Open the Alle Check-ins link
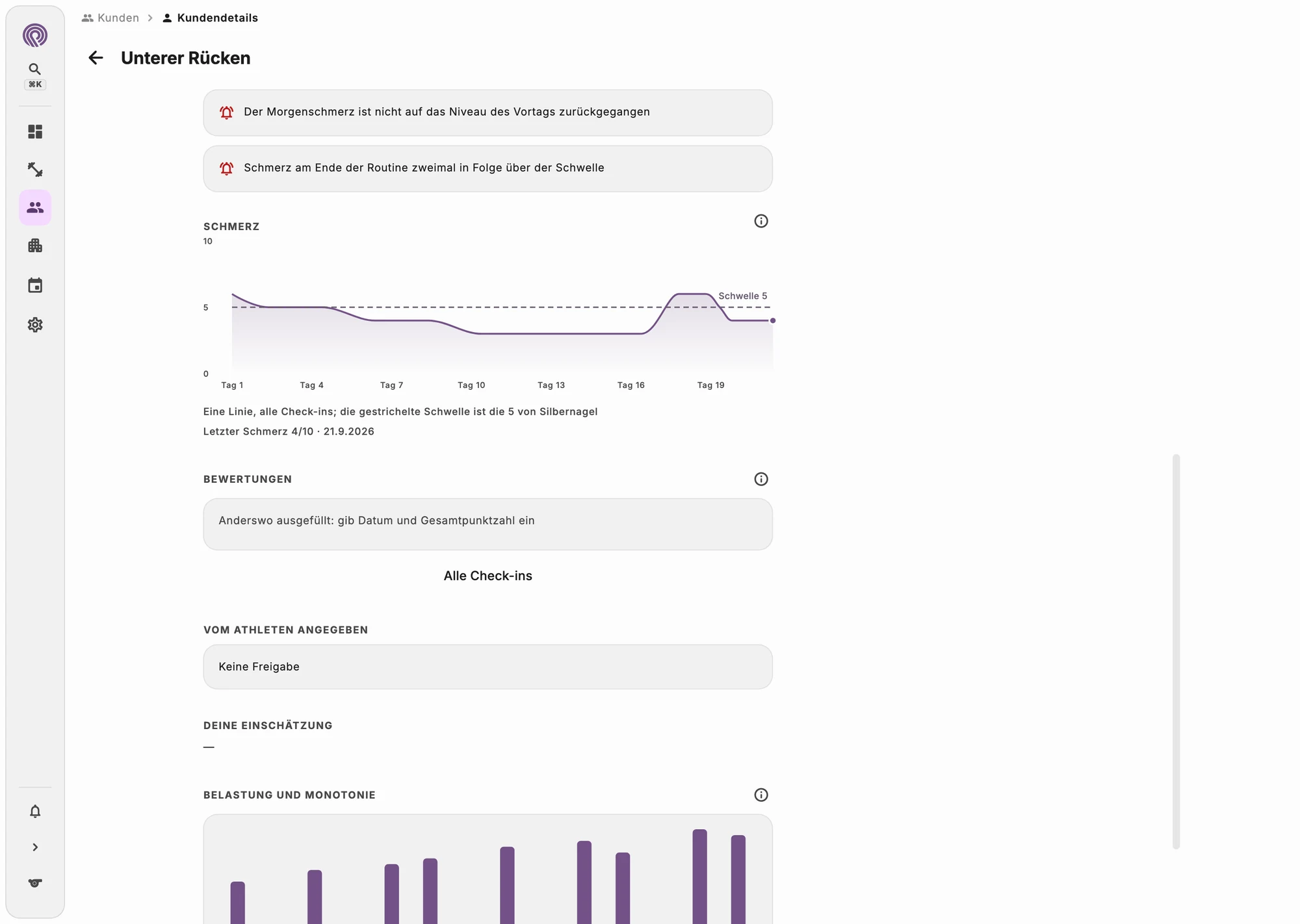1300x924 pixels. pos(488,576)
